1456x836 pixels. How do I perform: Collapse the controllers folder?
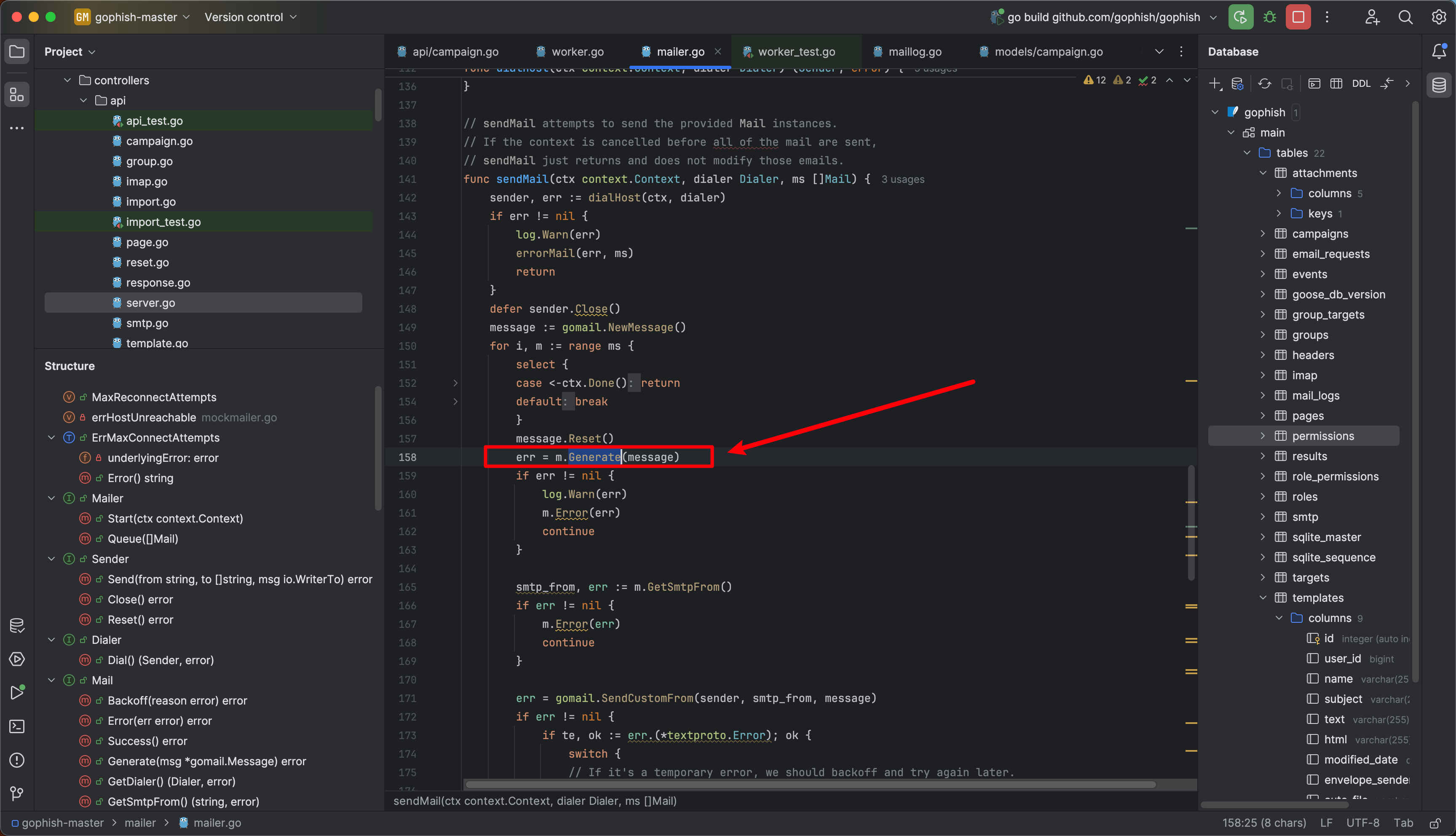(x=67, y=80)
